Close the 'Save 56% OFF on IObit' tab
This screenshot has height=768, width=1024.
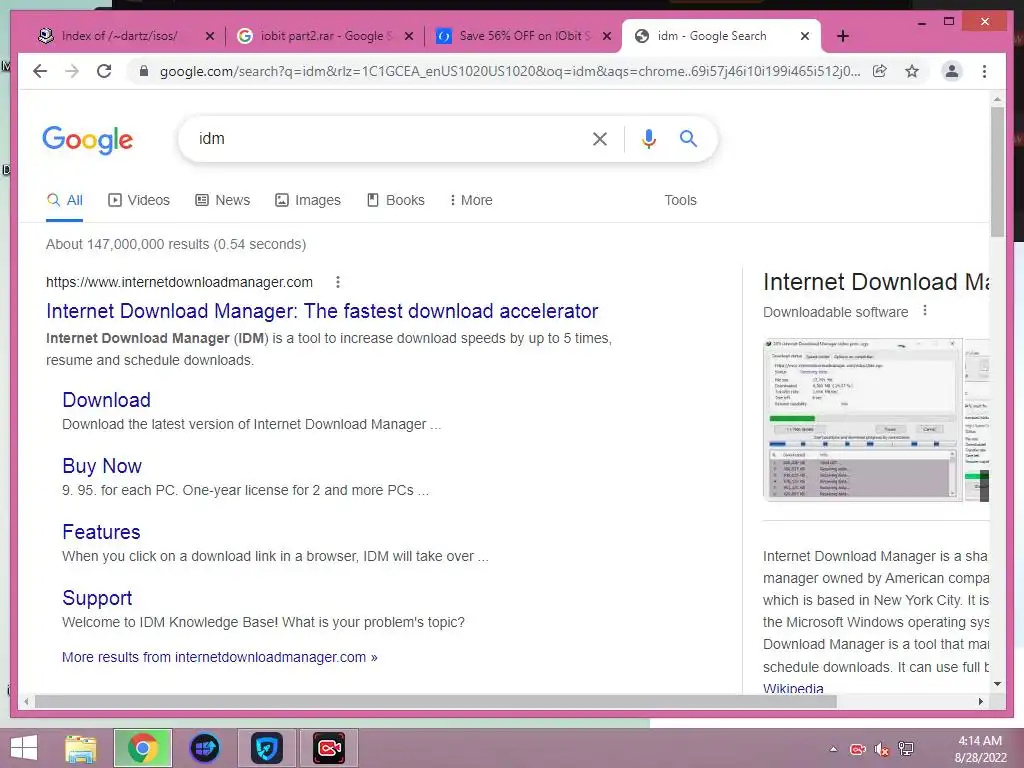pyautogui.click(x=607, y=36)
